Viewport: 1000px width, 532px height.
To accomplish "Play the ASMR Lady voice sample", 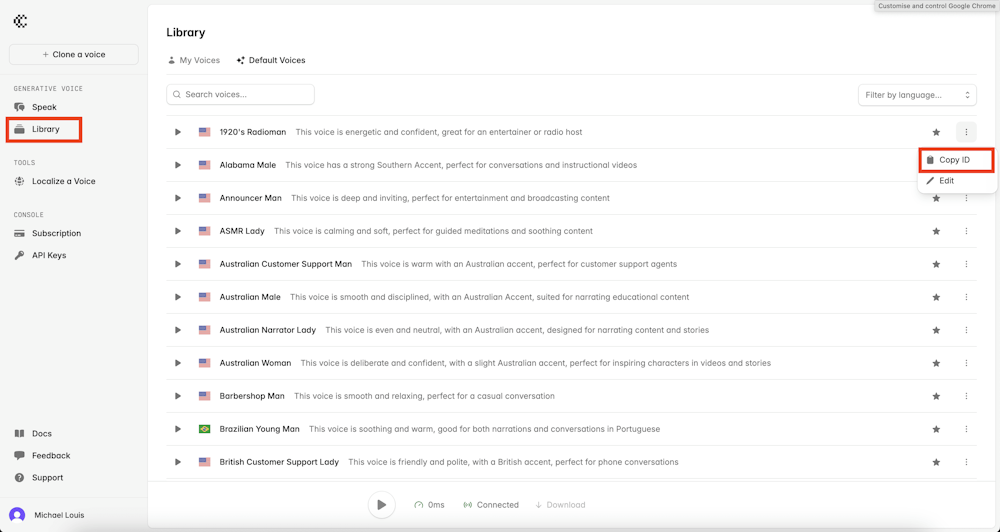I will 178,231.
